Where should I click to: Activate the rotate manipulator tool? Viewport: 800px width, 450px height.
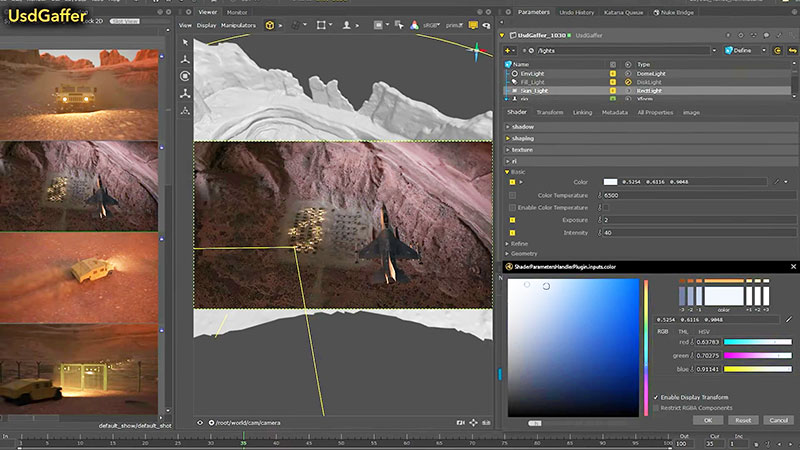click(x=185, y=76)
